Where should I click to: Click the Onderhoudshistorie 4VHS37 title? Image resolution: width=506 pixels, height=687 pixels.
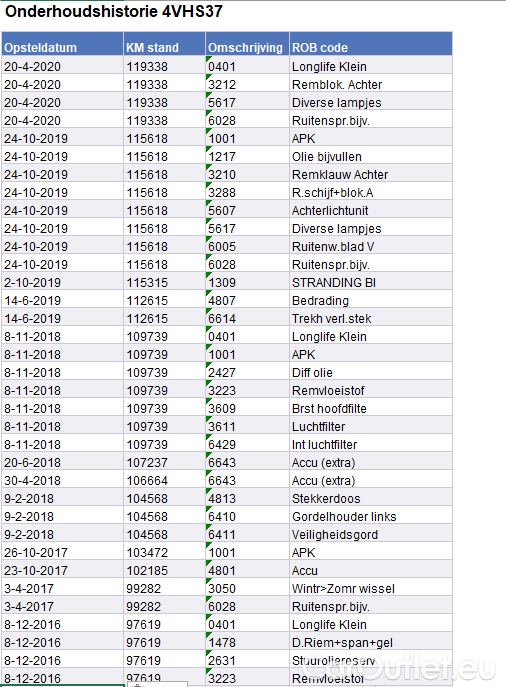tap(114, 11)
